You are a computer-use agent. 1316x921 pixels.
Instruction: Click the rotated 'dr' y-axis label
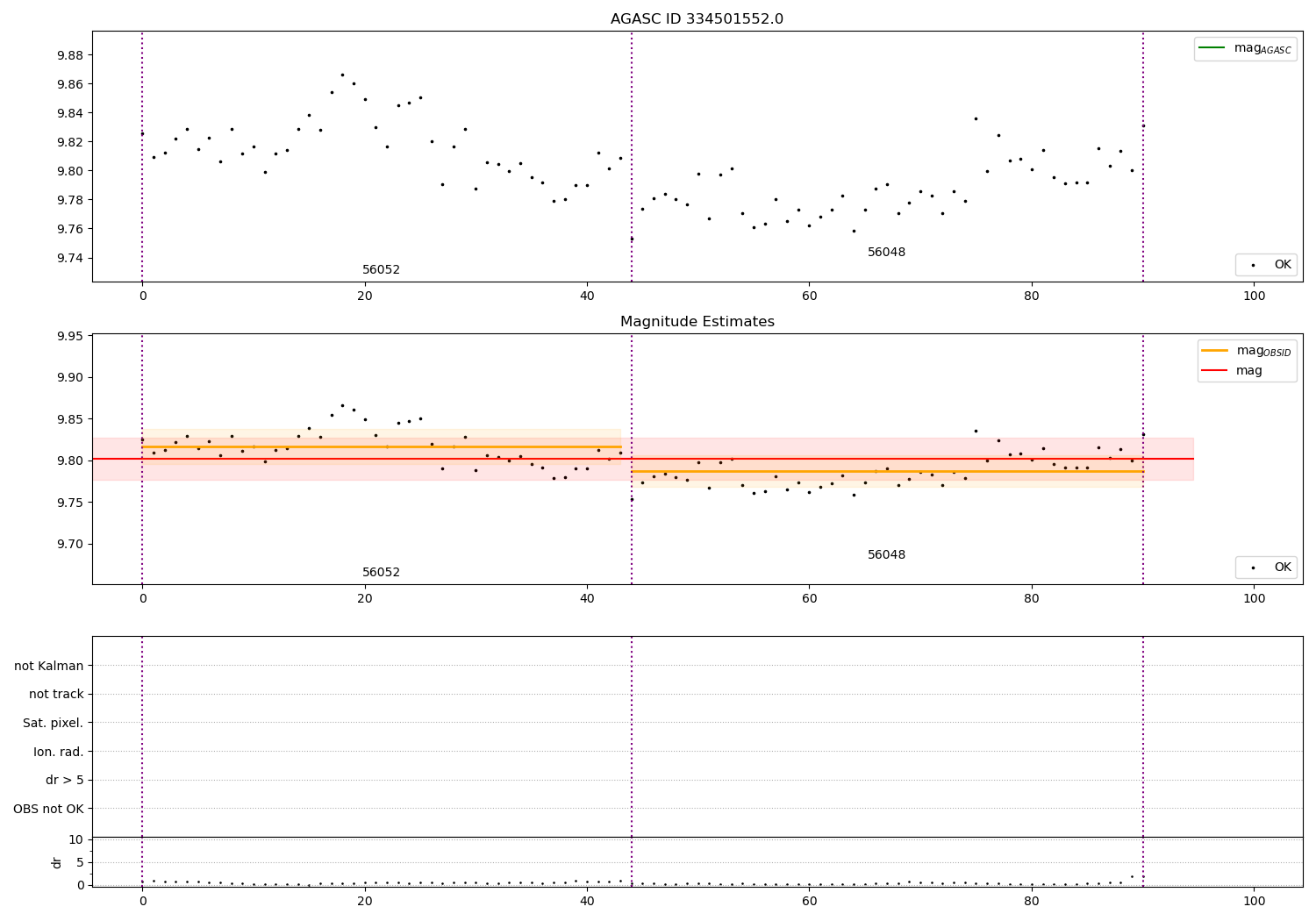click(x=57, y=862)
